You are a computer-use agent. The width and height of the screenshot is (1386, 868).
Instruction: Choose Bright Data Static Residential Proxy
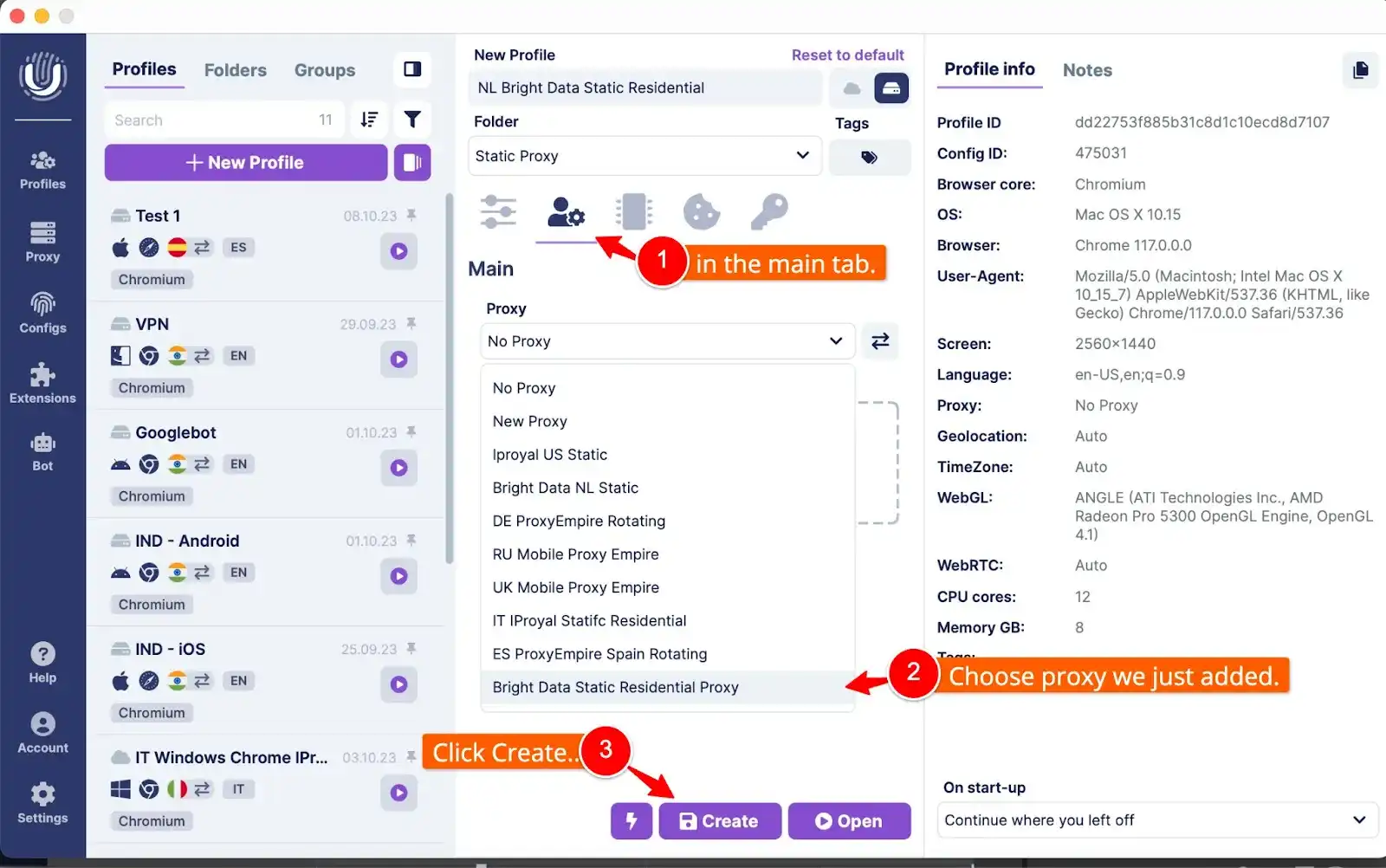click(x=667, y=687)
